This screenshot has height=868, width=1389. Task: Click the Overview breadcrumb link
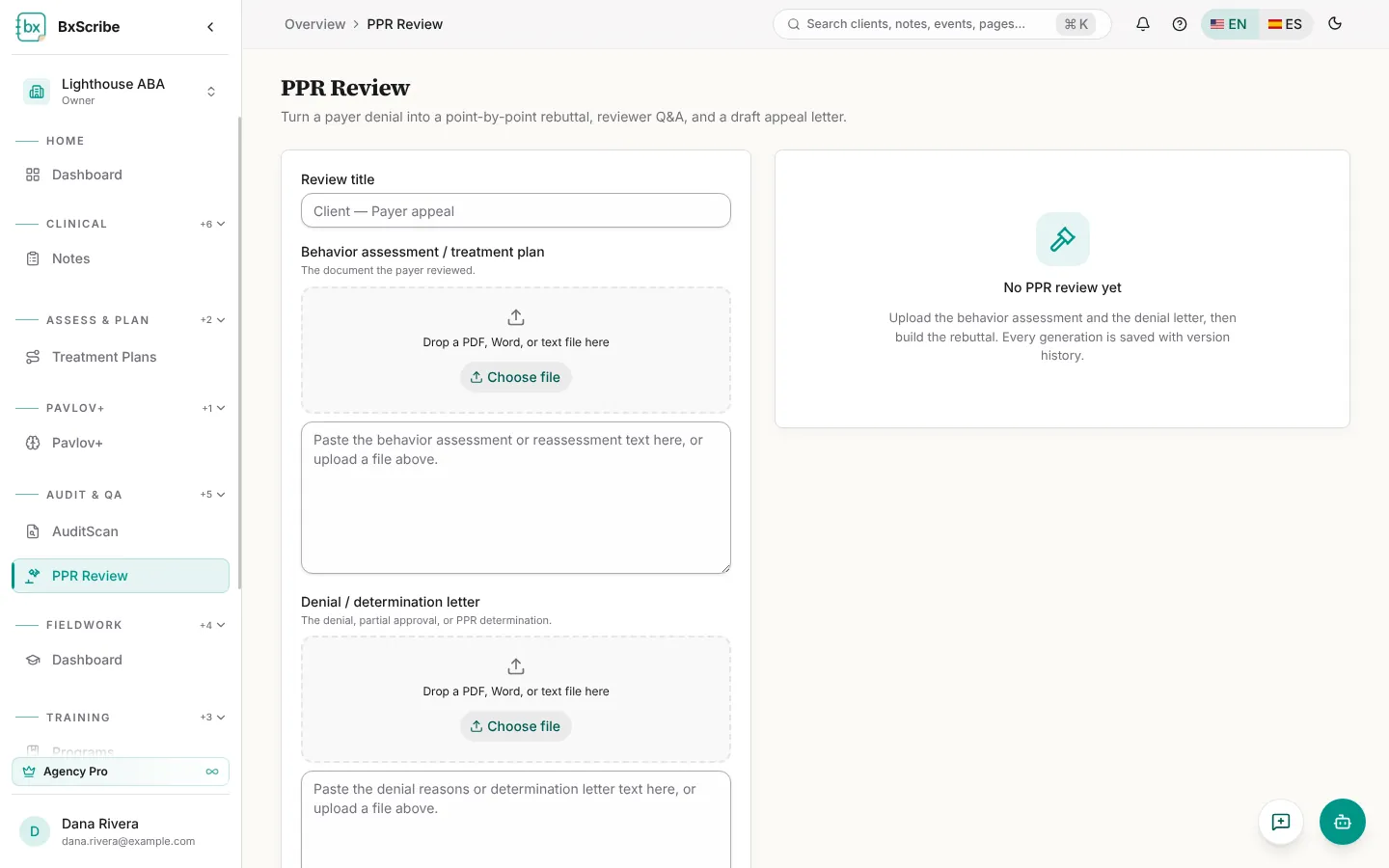[x=314, y=24]
